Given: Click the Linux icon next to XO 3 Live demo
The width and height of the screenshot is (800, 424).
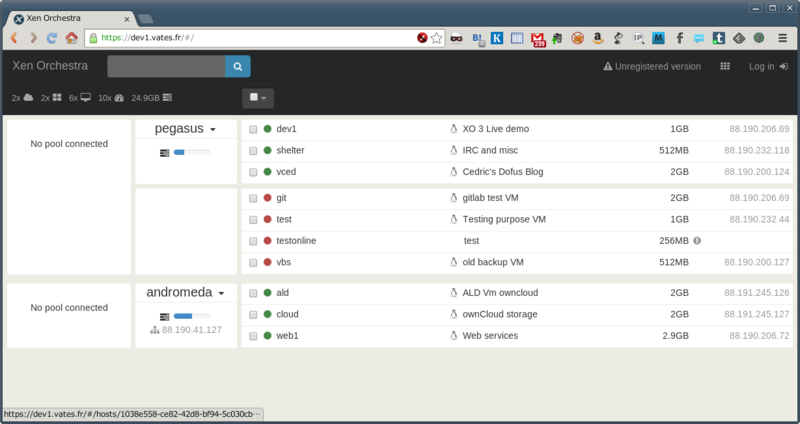Looking at the screenshot, I should tap(454, 129).
